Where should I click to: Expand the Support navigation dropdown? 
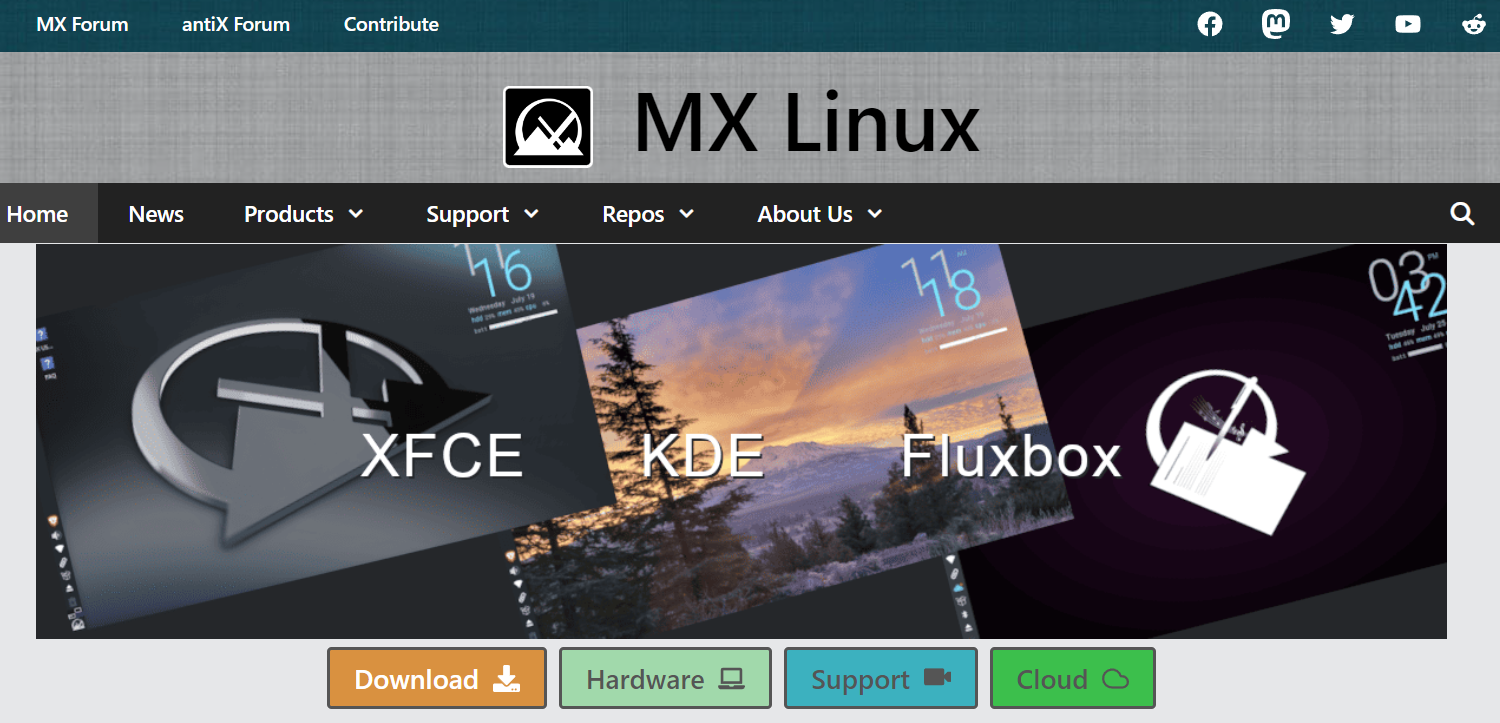(483, 214)
